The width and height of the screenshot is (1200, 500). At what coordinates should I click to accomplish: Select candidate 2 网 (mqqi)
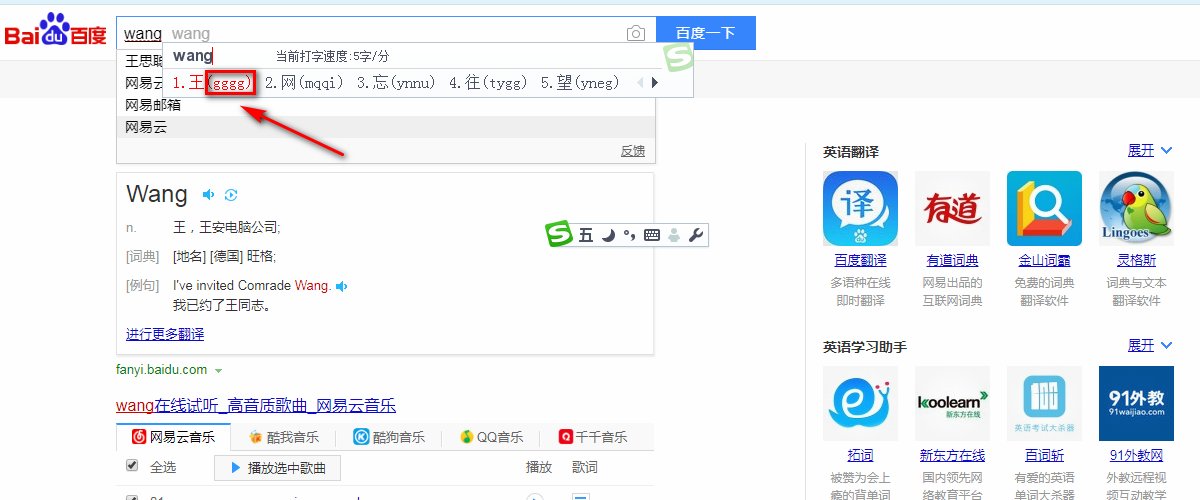tap(304, 83)
